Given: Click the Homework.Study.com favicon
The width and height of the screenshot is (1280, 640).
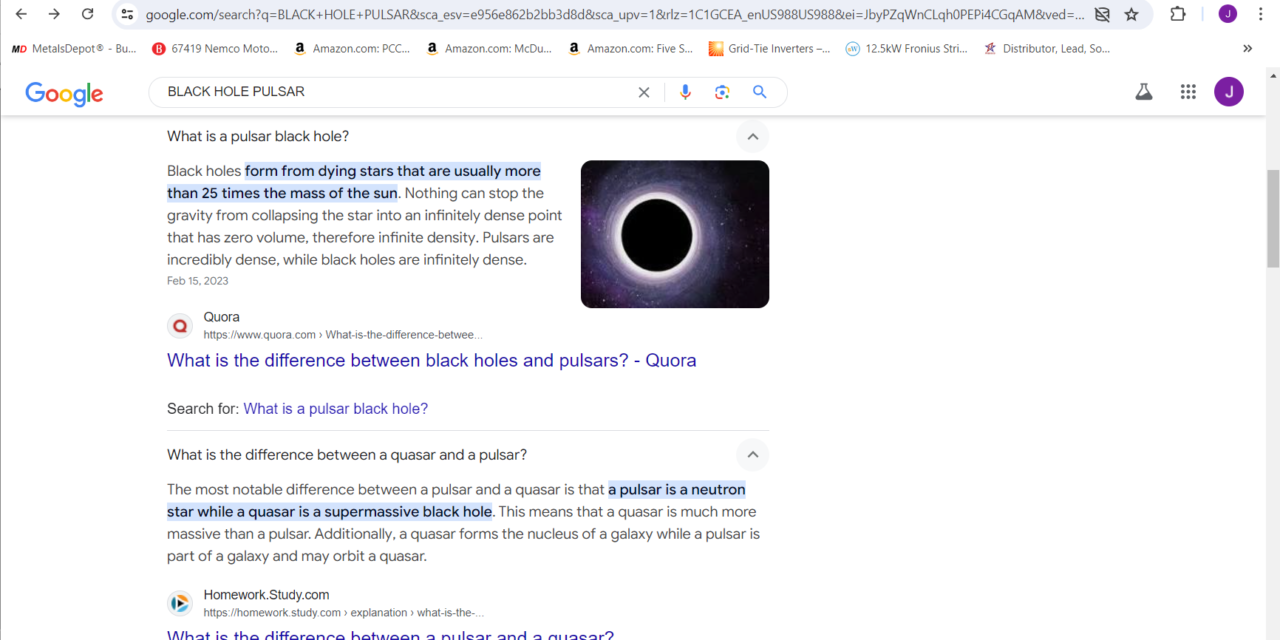Looking at the screenshot, I should (180, 603).
